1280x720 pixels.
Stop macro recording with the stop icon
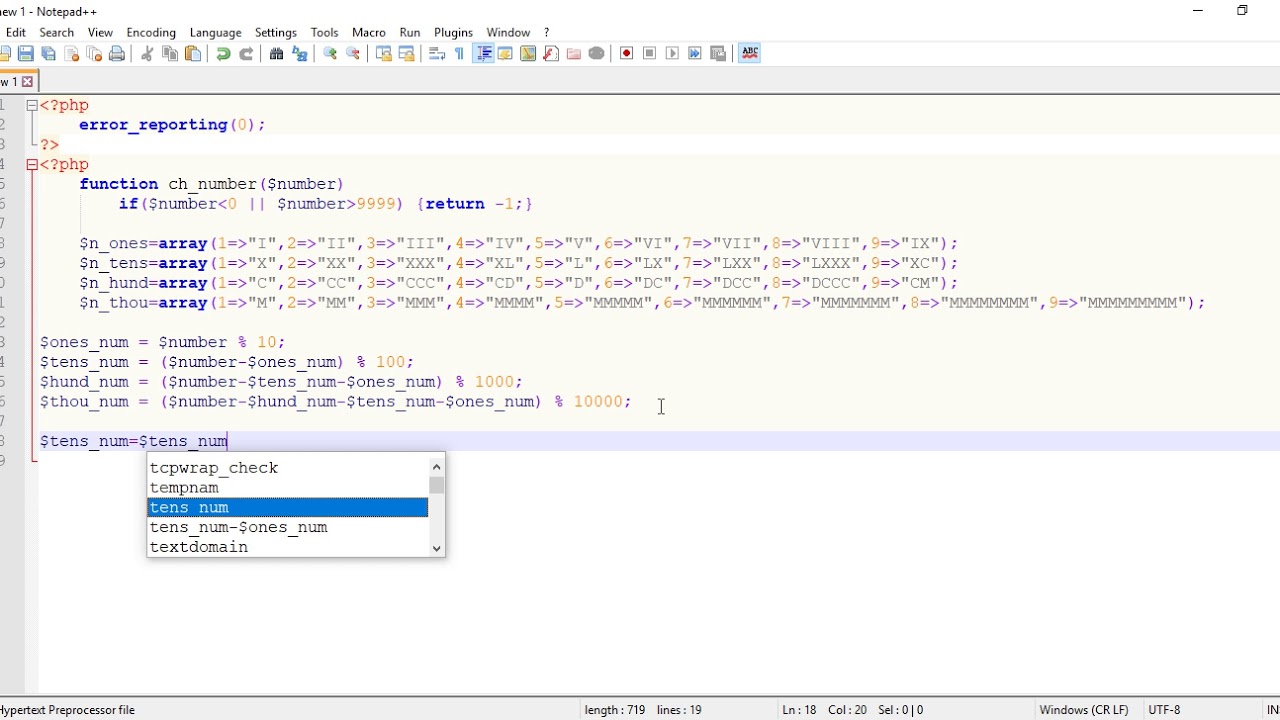(649, 53)
